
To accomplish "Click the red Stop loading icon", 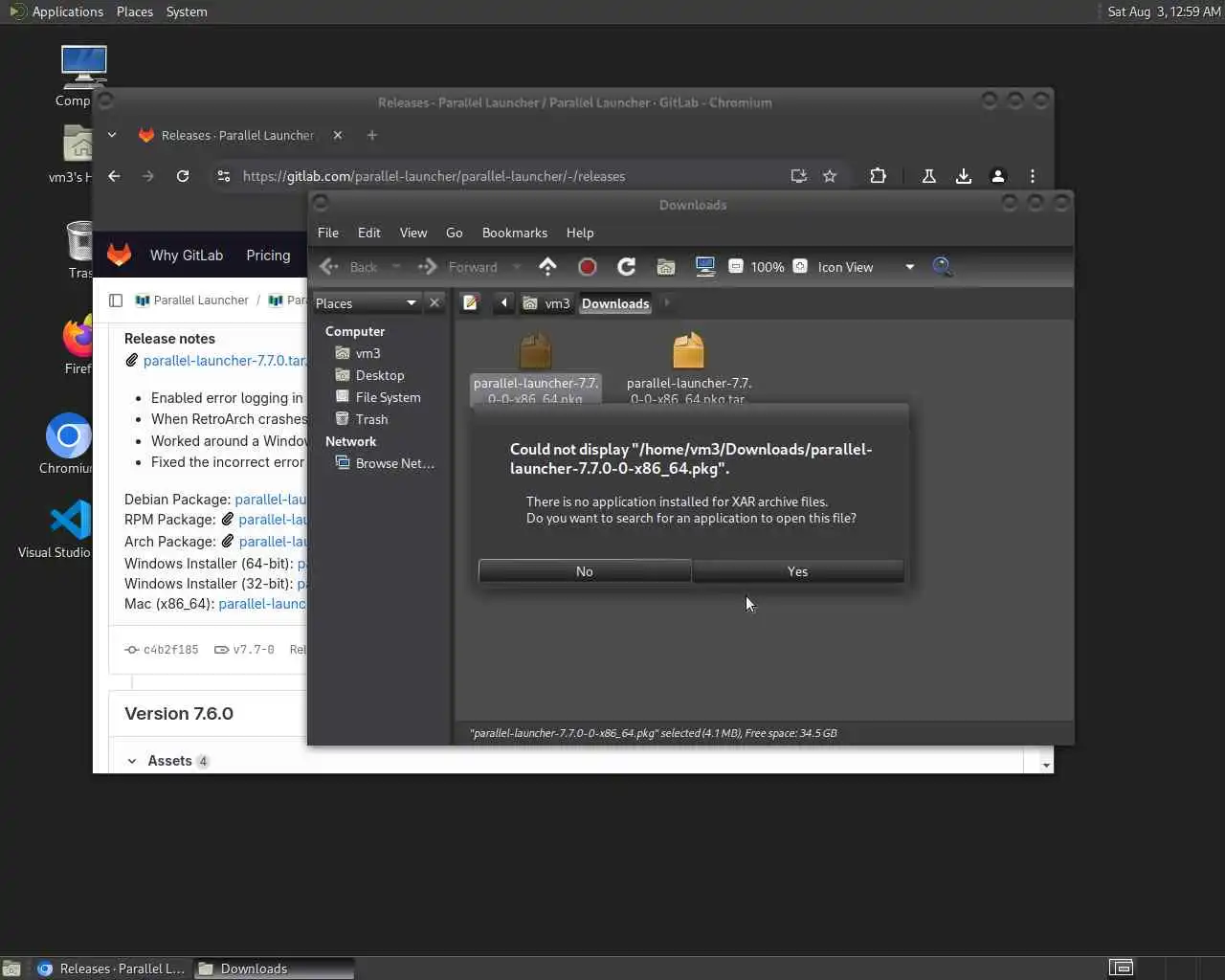I will coord(588,267).
